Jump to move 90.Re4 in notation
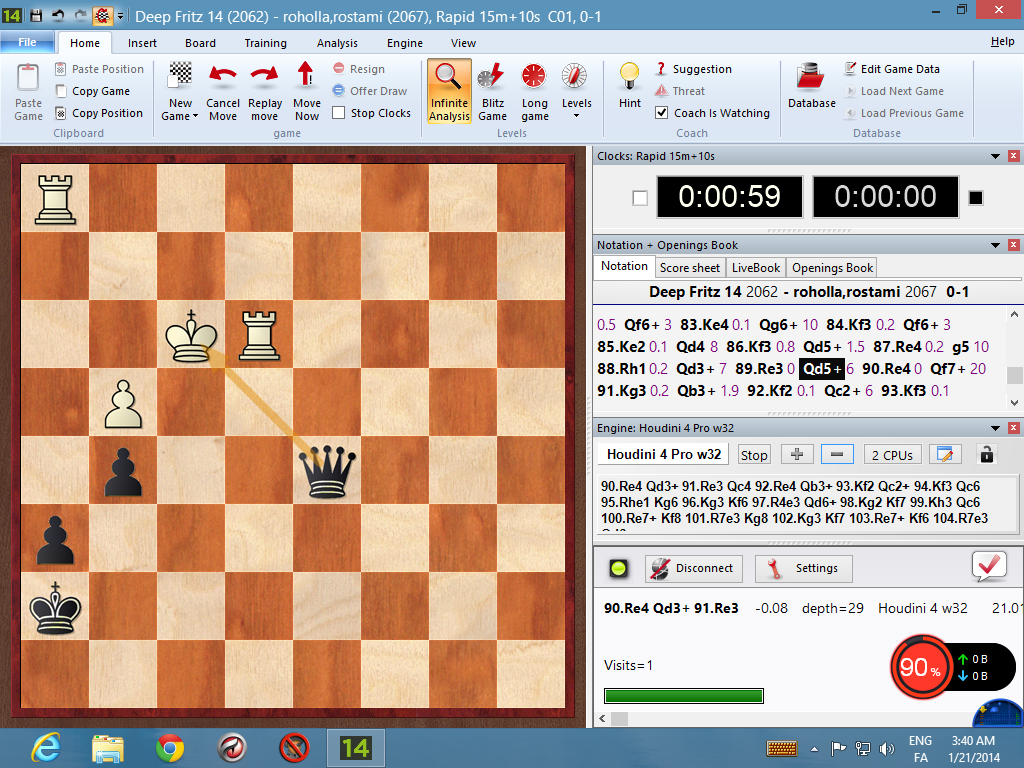This screenshot has width=1024, height=768. pos(886,369)
